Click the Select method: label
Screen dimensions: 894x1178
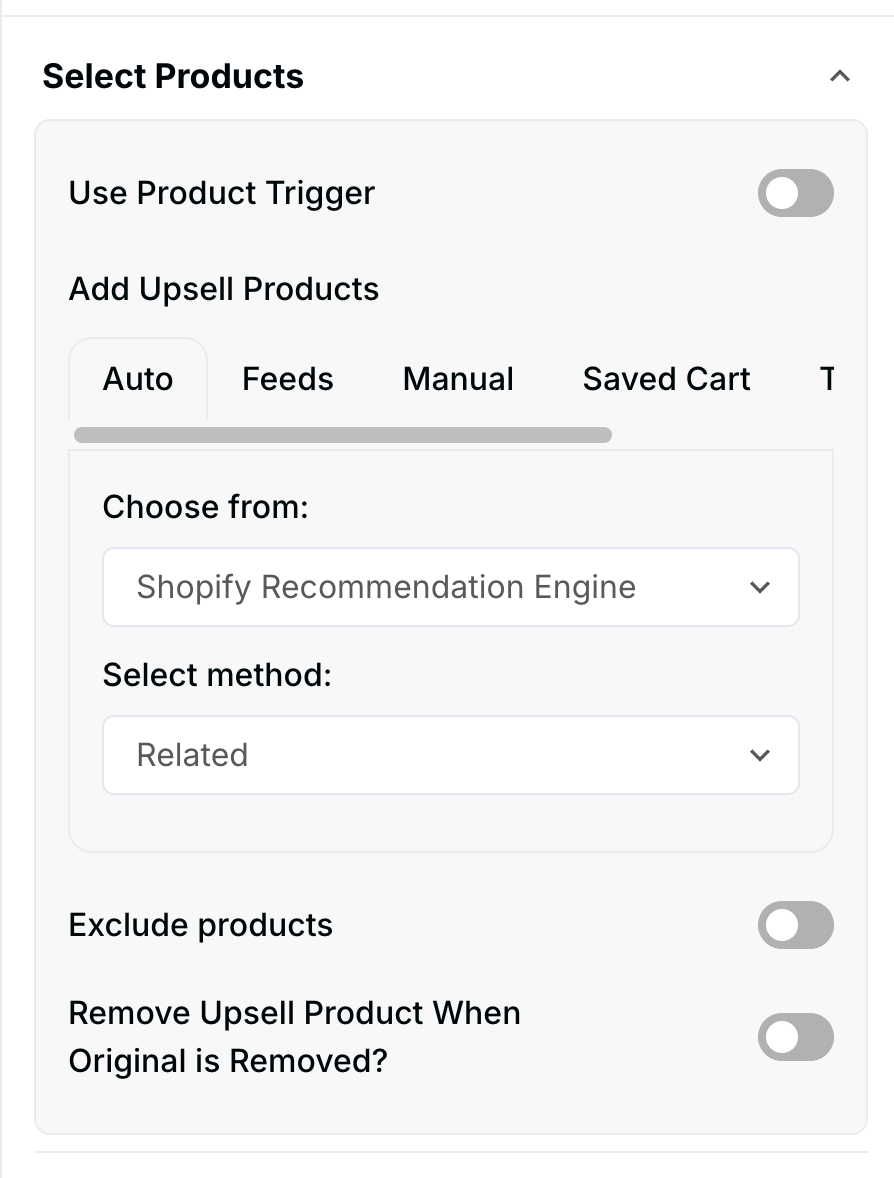pos(217,675)
